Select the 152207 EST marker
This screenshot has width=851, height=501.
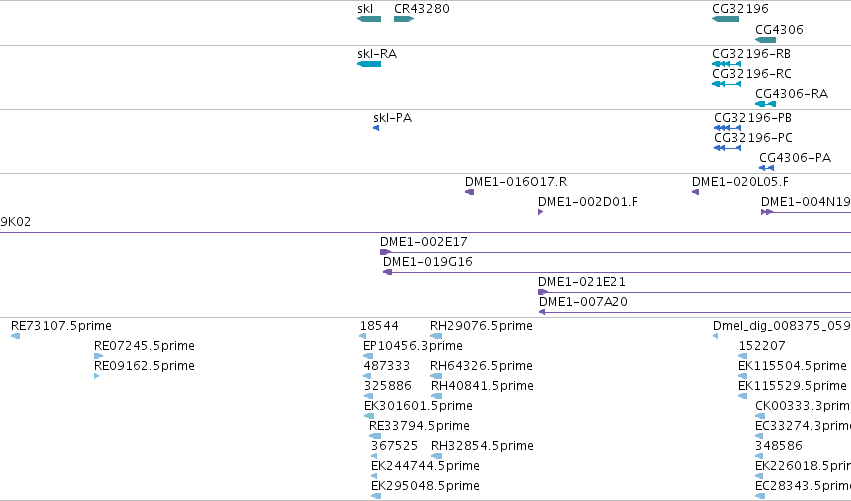tap(742, 356)
